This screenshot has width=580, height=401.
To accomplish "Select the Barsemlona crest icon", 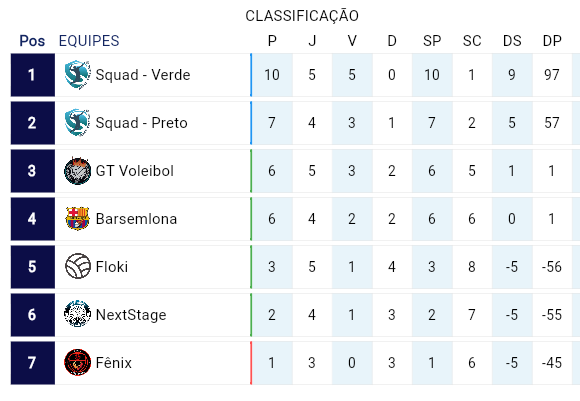I will click(x=77, y=219).
